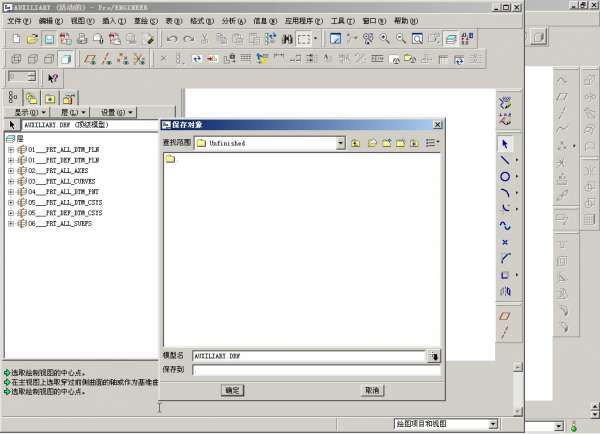
Task: Open the 文件 menu
Action: point(19,21)
